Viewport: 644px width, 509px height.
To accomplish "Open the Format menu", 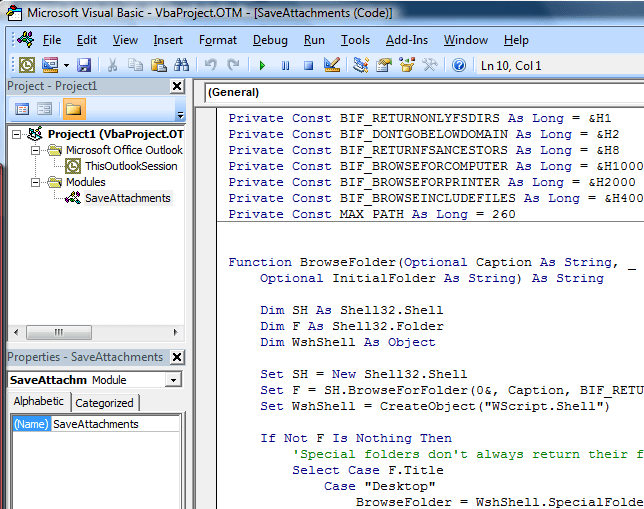I will pos(218,40).
